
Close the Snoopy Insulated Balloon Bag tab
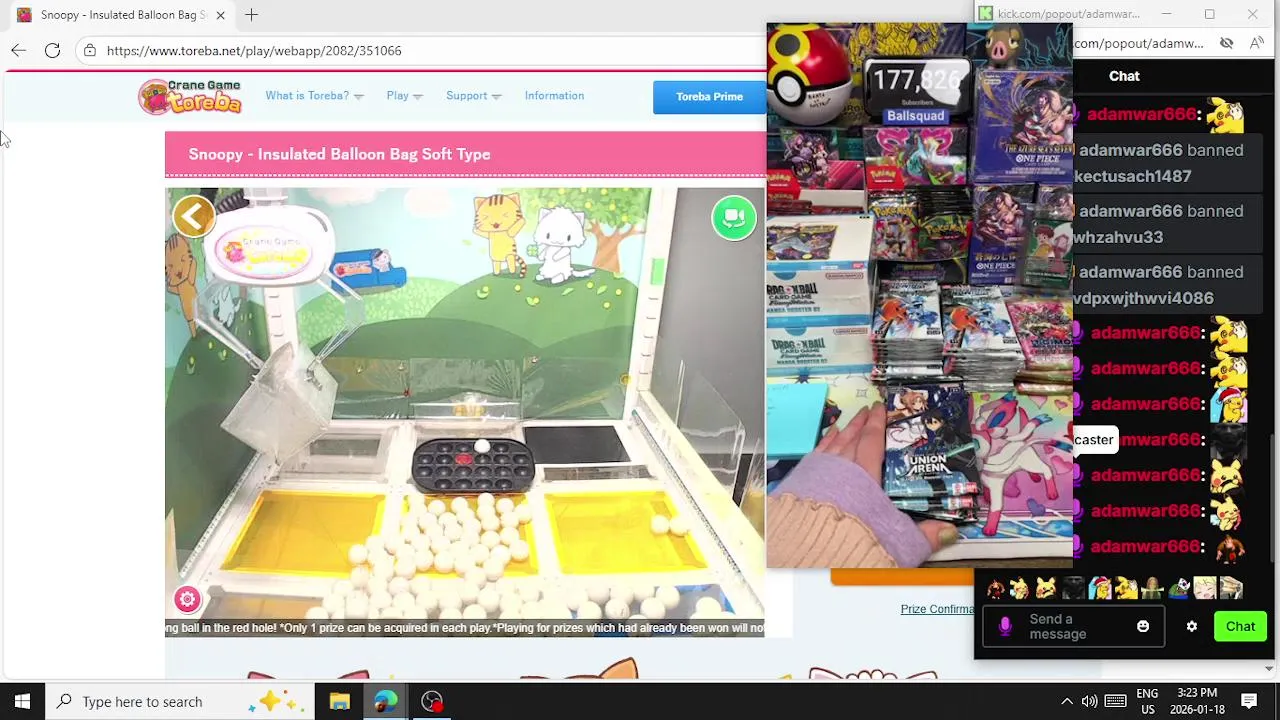click(220, 15)
